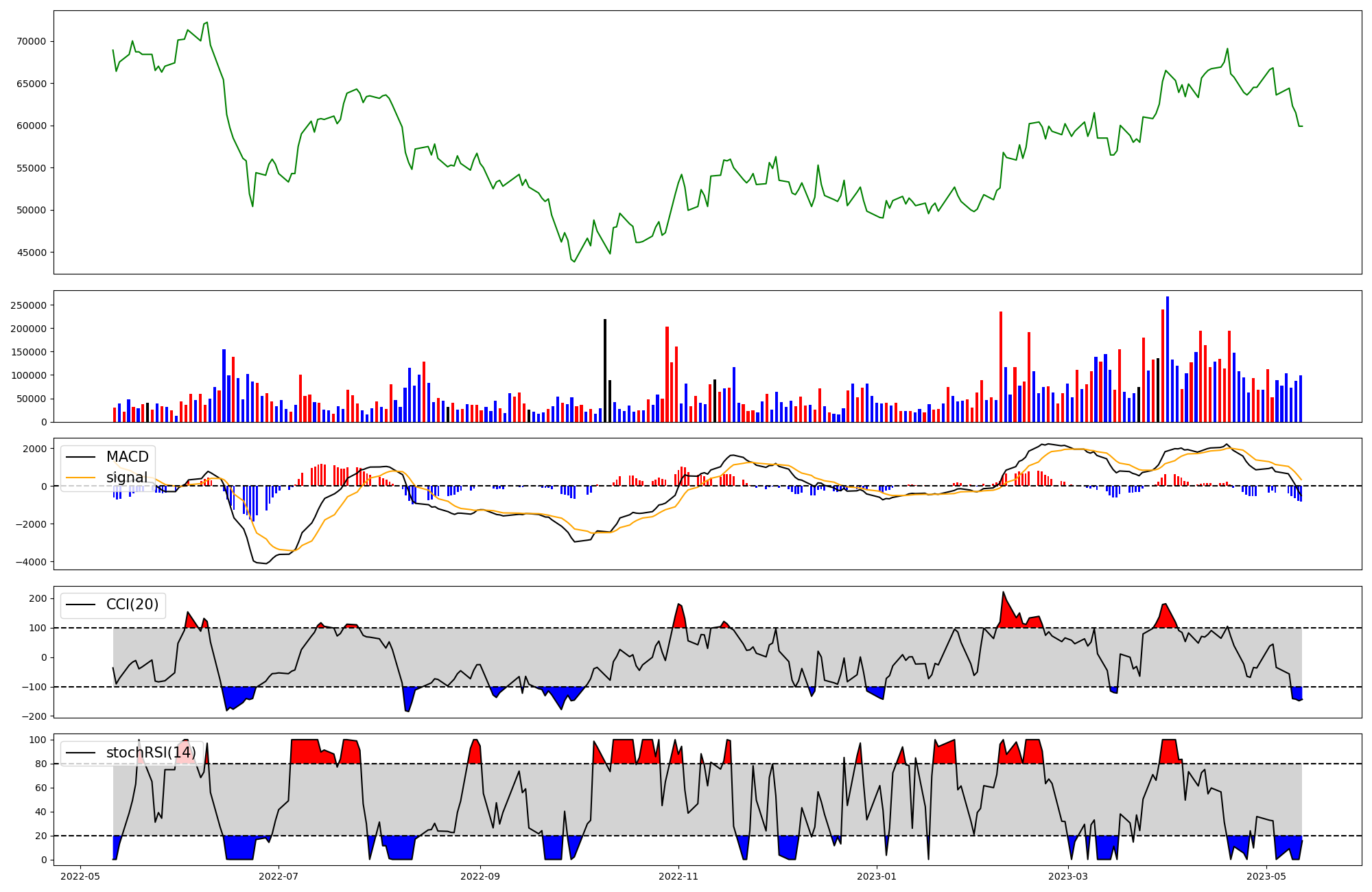Select the CCI(20) legend entry

click(x=132, y=605)
